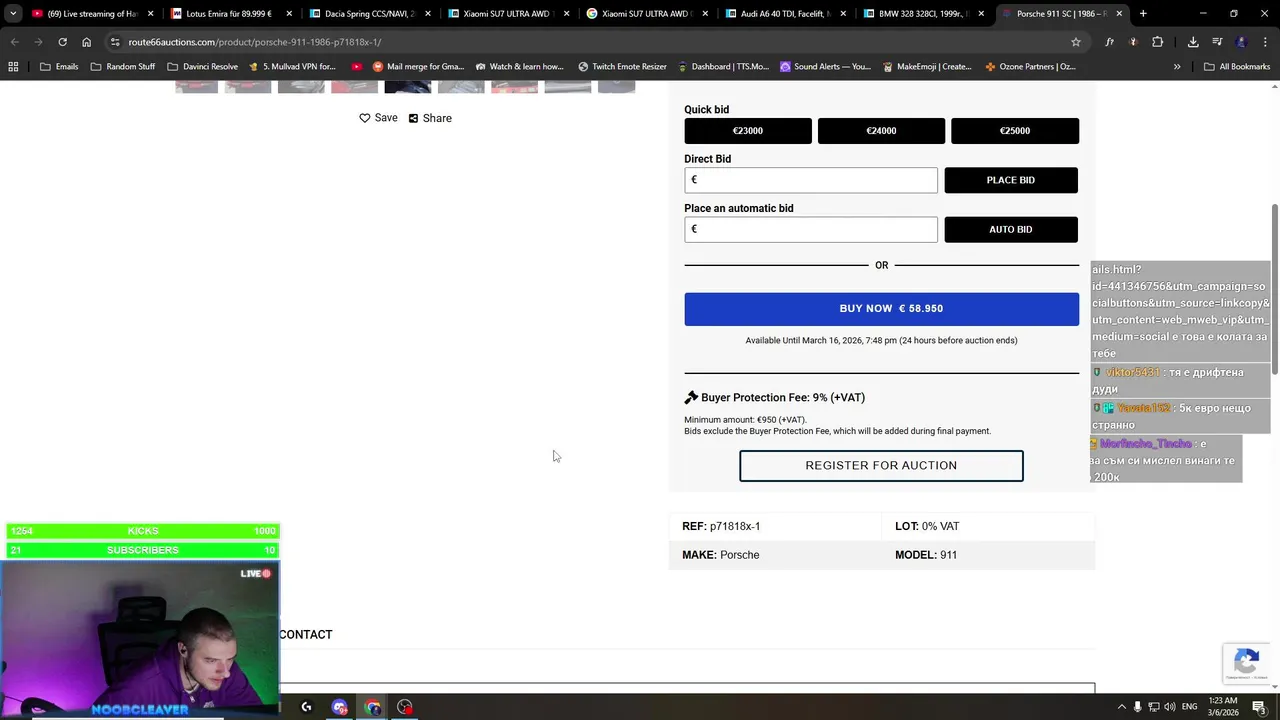
Task: Click REGISTER FOR AUCTION button
Action: coord(881,466)
